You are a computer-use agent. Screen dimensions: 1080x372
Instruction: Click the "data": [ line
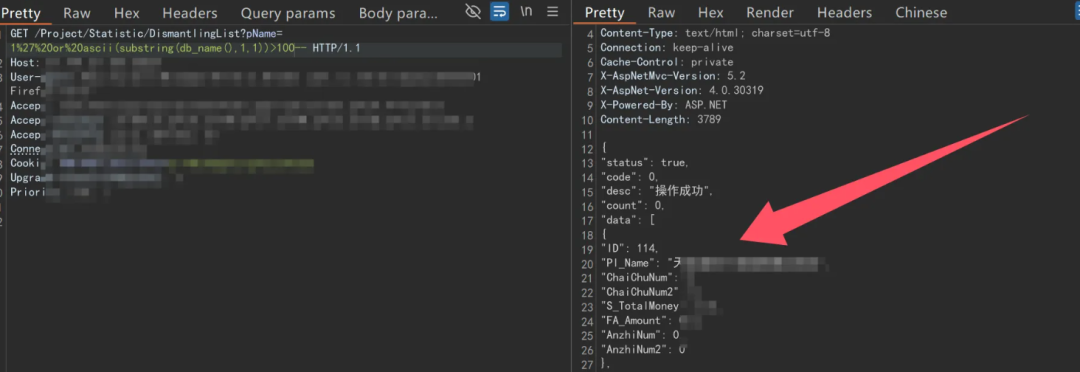[627, 220]
